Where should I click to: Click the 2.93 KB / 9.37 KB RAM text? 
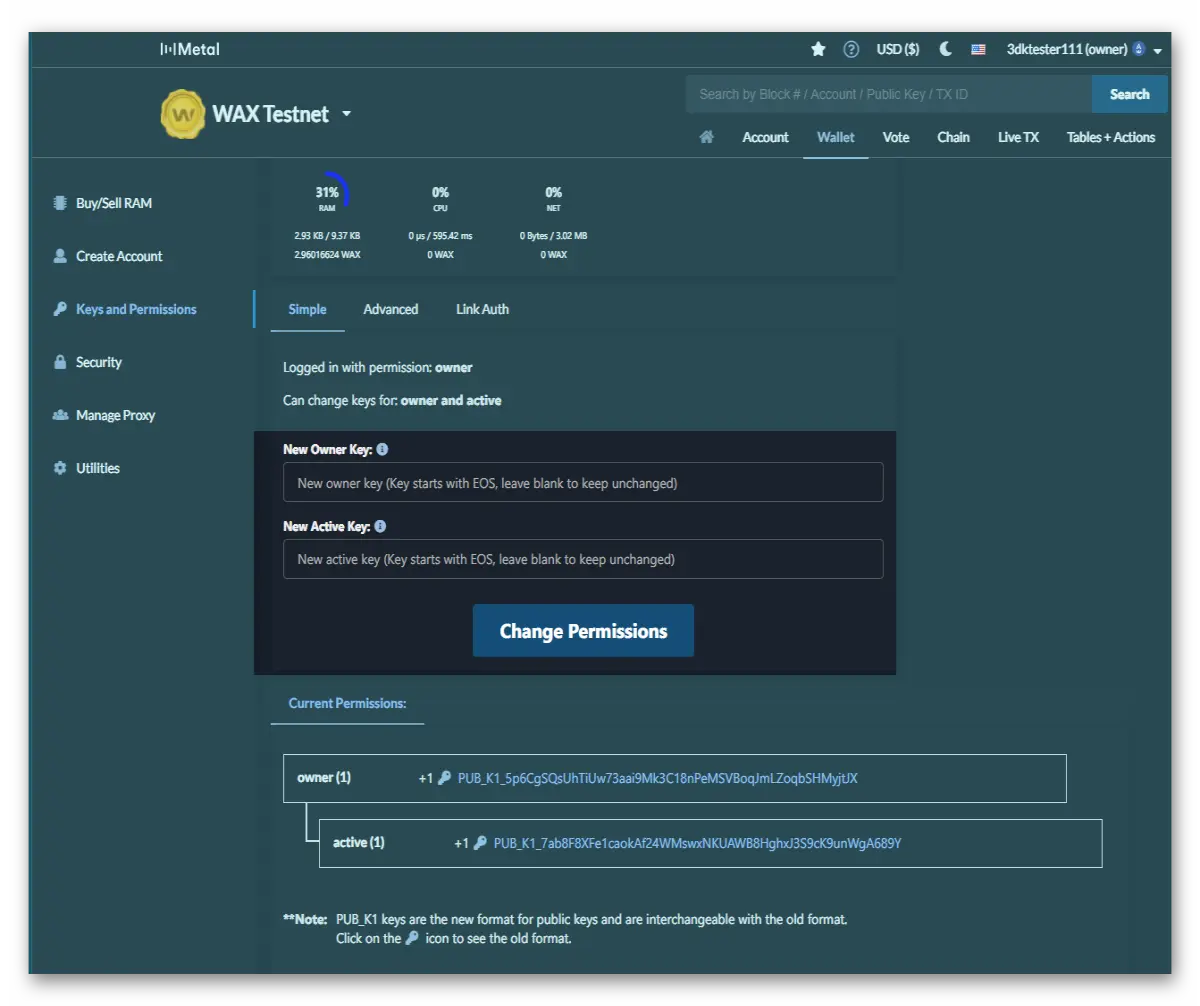tap(327, 236)
